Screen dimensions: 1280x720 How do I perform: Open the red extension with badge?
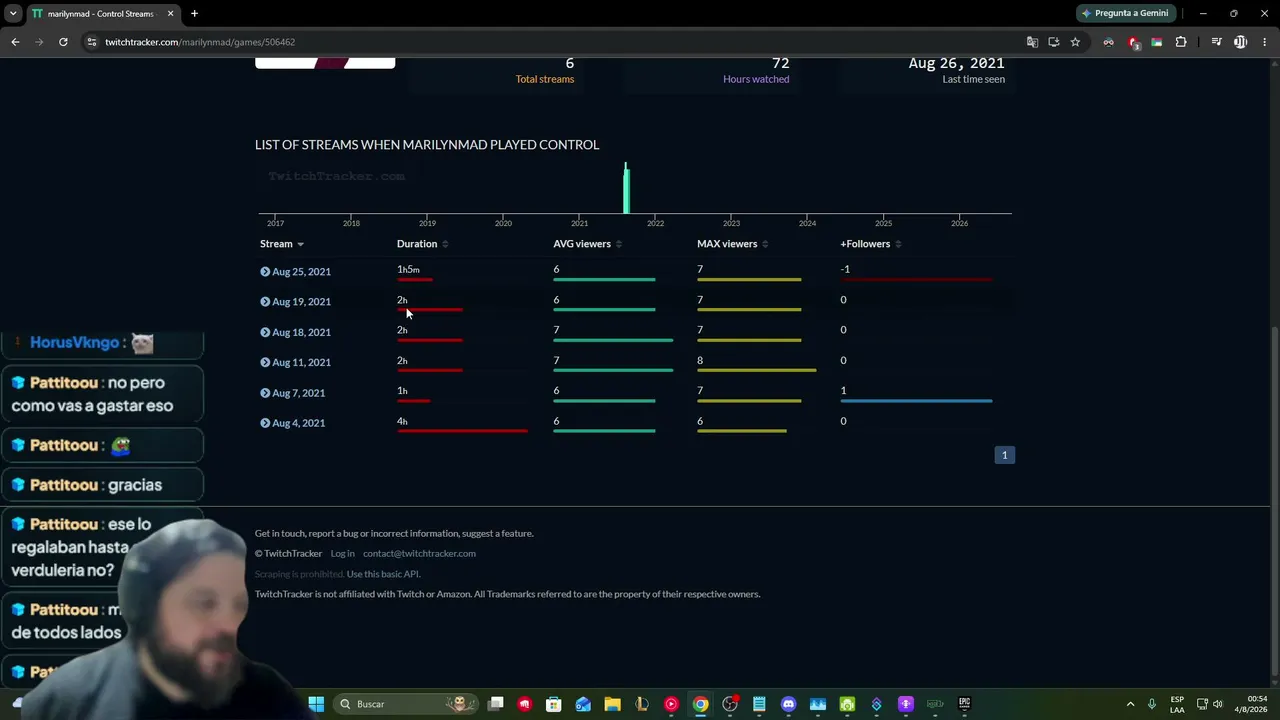[1133, 42]
